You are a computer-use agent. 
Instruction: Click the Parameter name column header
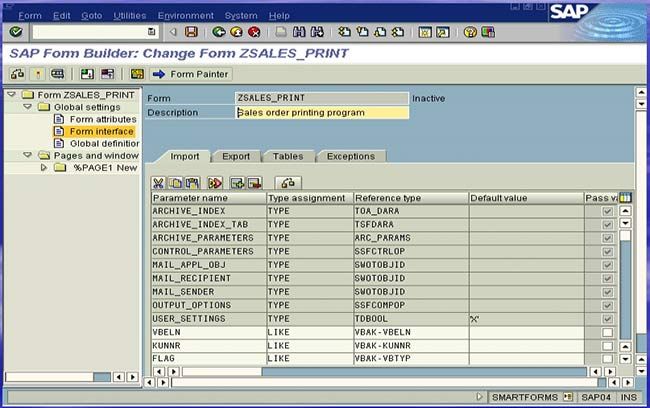click(209, 198)
